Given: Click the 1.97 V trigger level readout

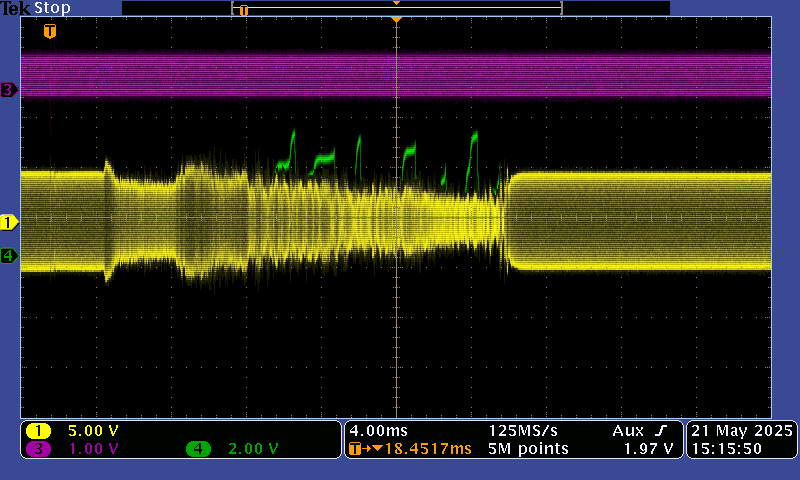Looking at the screenshot, I should 648,449.
